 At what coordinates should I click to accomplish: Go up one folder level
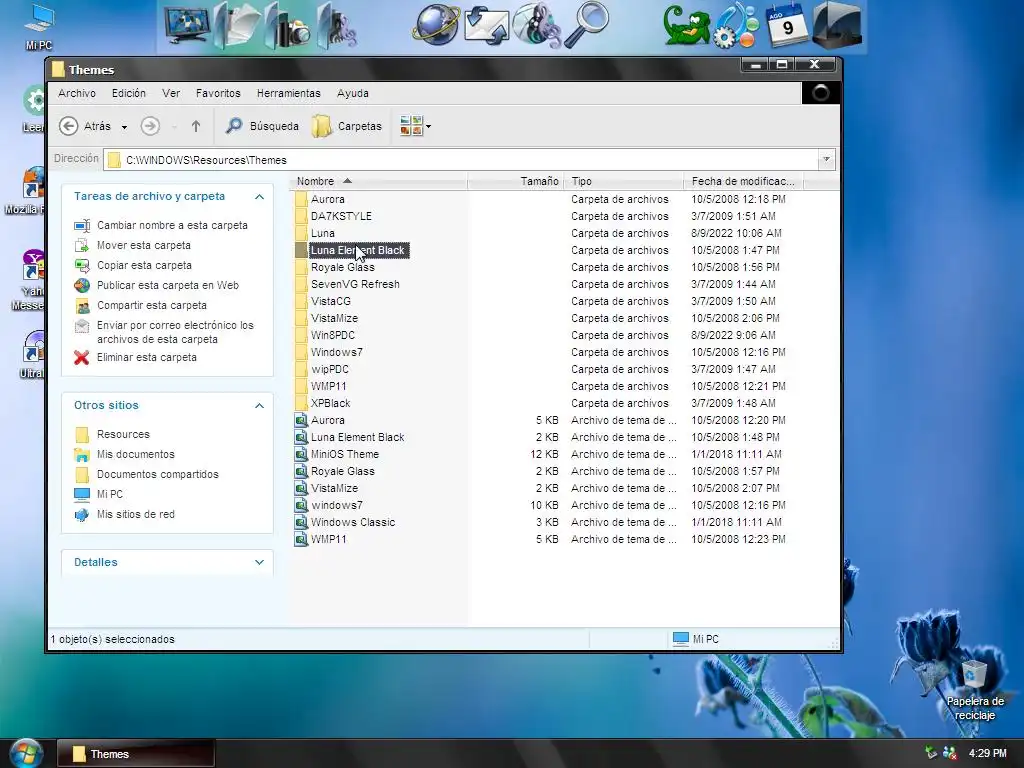point(196,126)
